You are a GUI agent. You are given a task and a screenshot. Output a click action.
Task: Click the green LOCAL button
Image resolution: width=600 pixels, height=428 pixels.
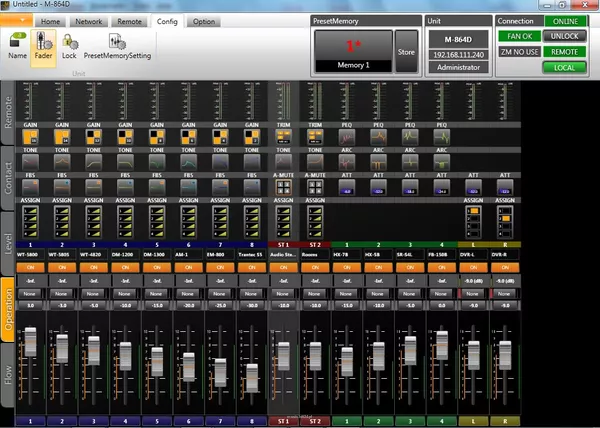[x=564, y=68]
